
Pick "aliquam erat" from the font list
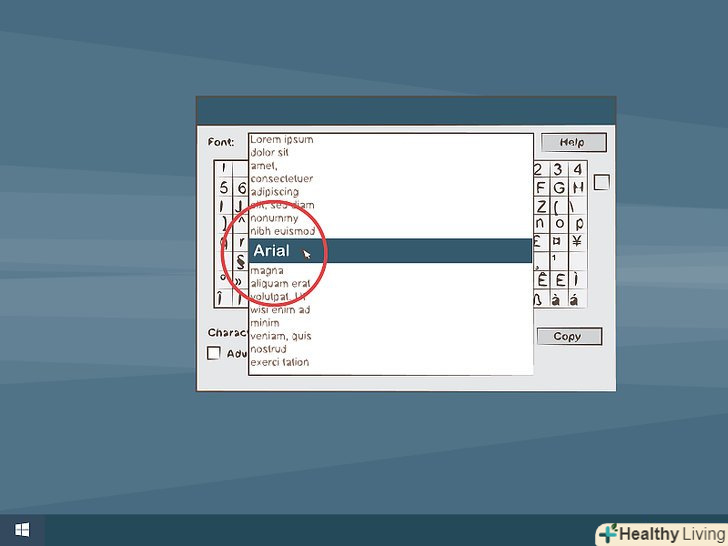(x=280, y=283)
